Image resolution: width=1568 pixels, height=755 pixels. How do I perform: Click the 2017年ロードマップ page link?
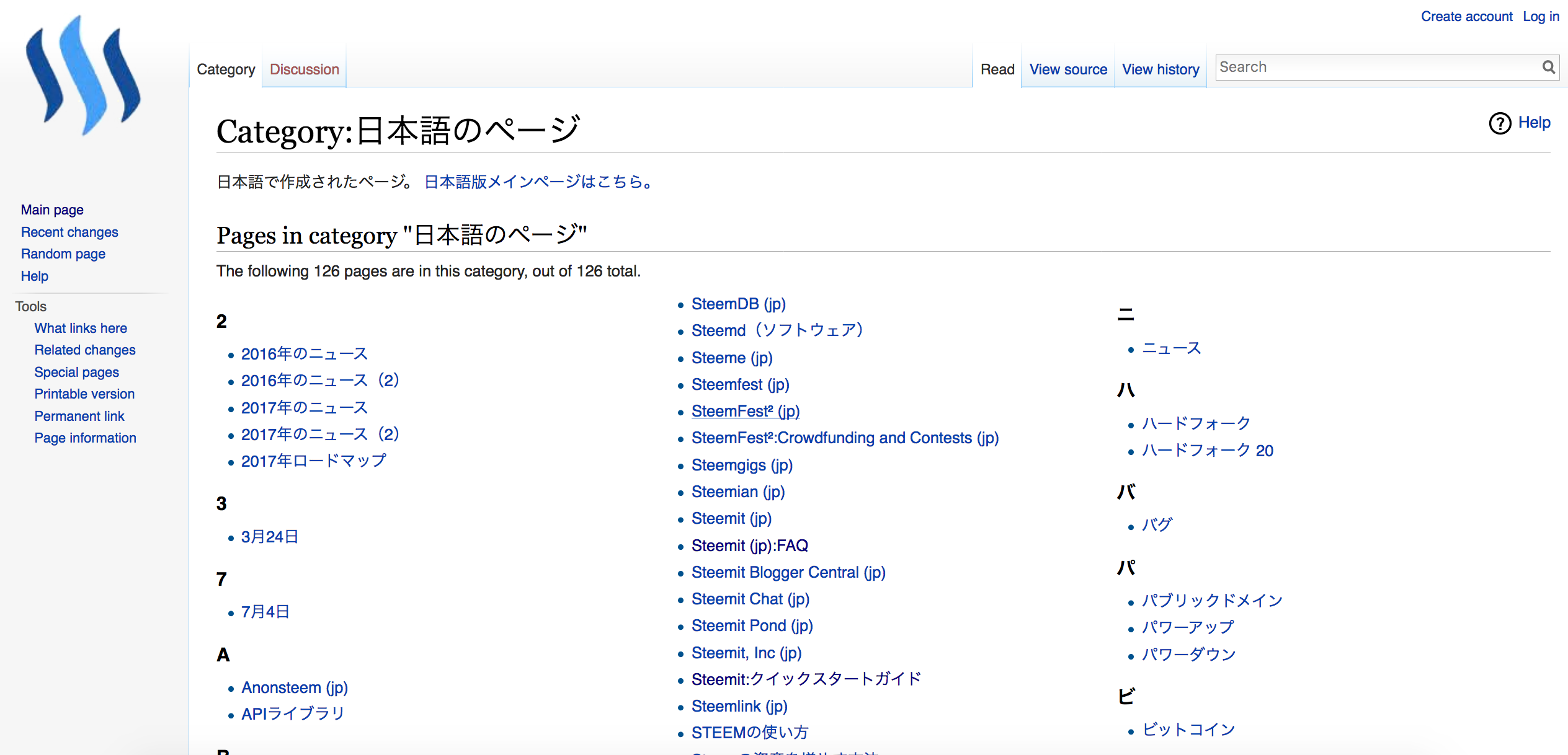tap(314, 461)
